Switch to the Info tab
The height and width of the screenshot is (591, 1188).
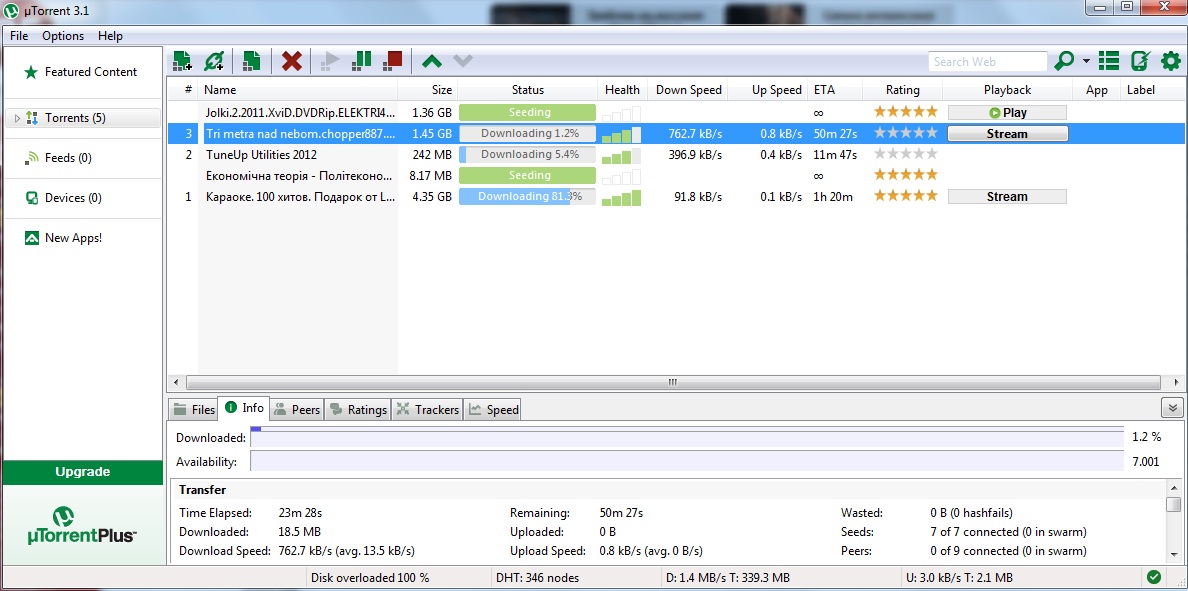point(244,408)
